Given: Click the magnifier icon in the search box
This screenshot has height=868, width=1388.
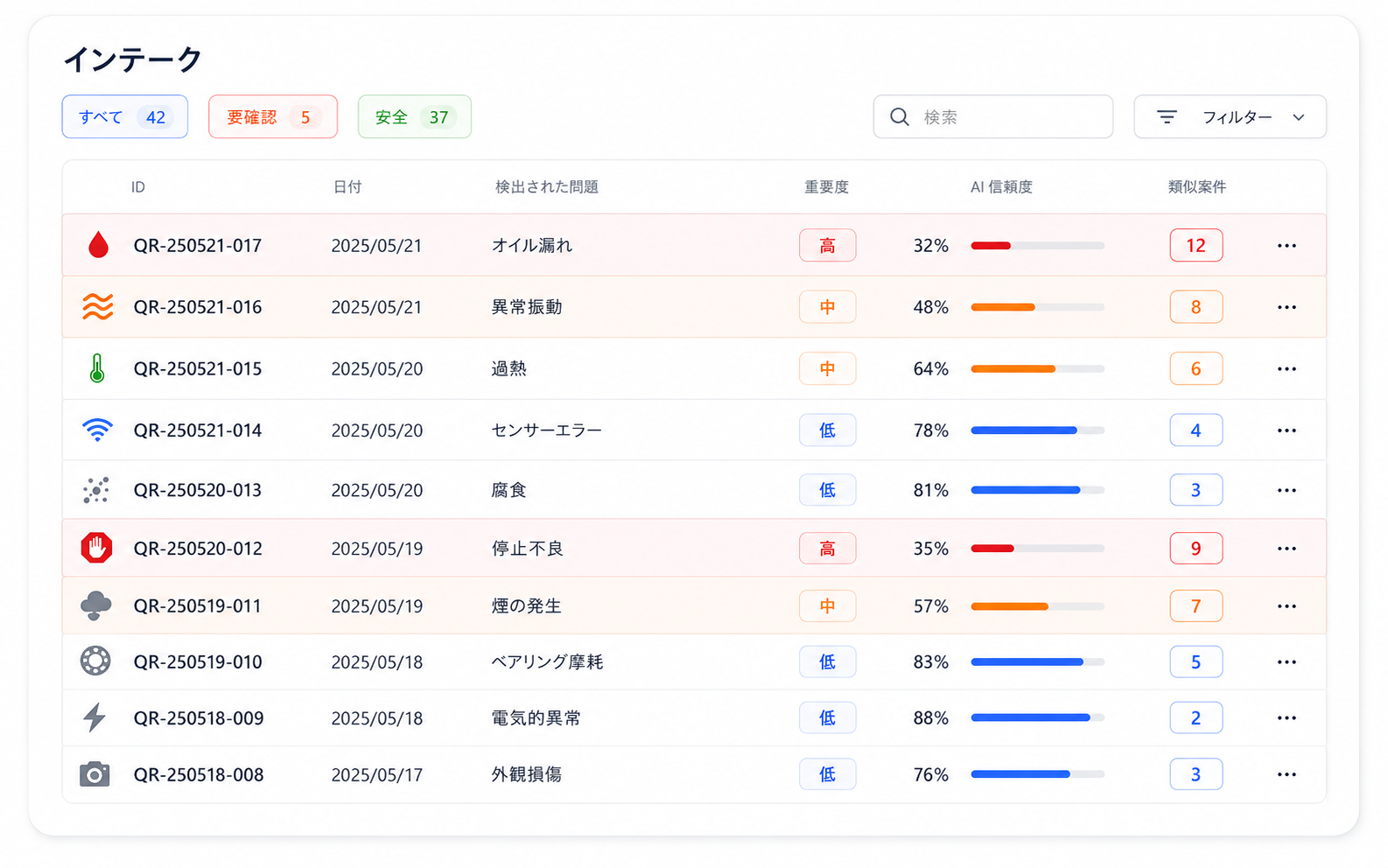Looking at the screenshot, I should (x=900, y=116).
